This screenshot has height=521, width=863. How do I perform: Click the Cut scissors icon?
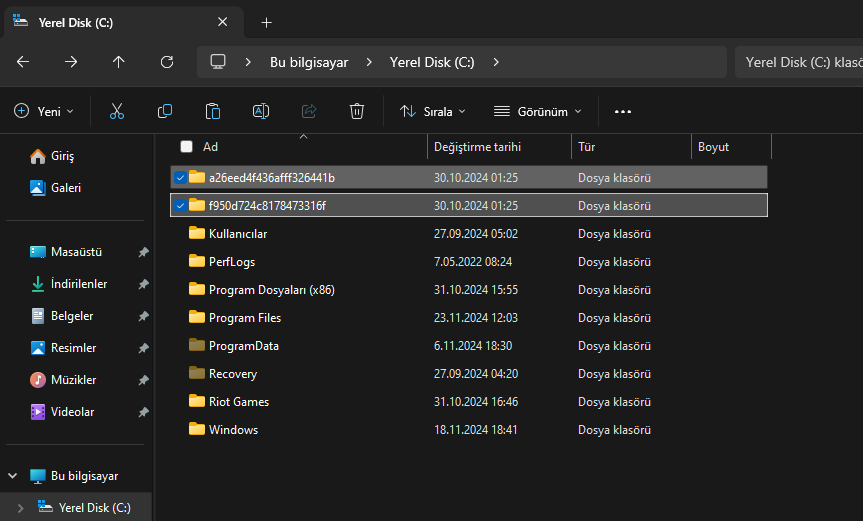(x=117, y=111)
